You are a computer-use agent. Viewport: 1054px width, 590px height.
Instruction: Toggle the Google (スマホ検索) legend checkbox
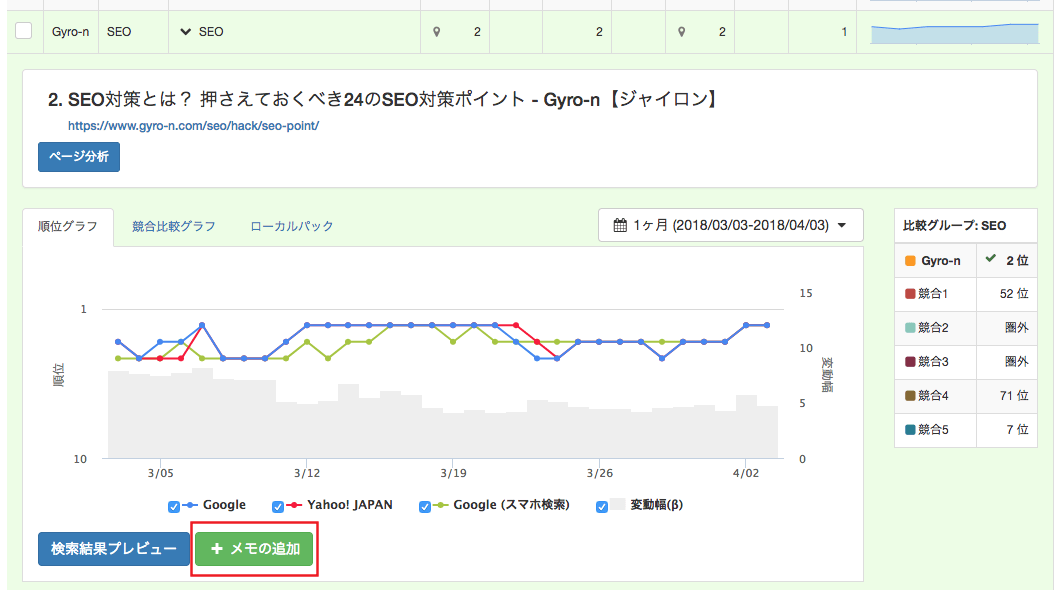pos(425,507)
